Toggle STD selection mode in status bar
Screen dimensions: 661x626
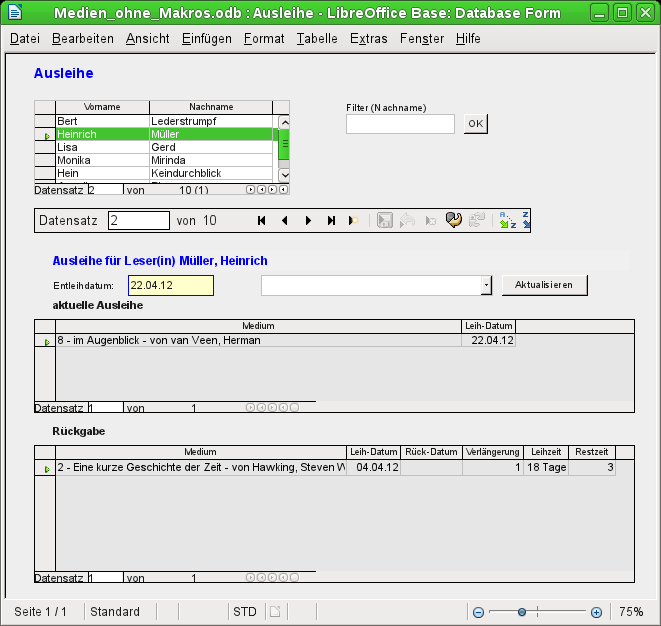coord(244,612)
